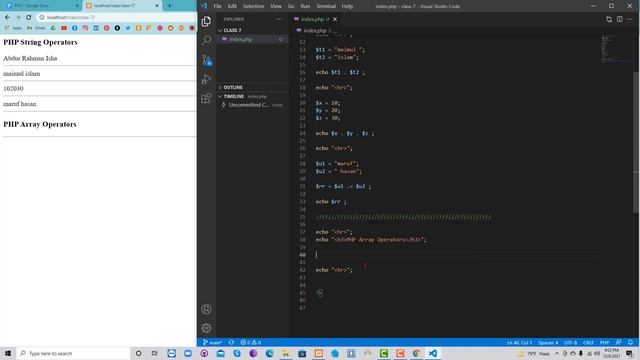Click the CRLF end-of-line indicator
Image resolution: width=640 pixels, height=360 pixels.
click(588, 342)
